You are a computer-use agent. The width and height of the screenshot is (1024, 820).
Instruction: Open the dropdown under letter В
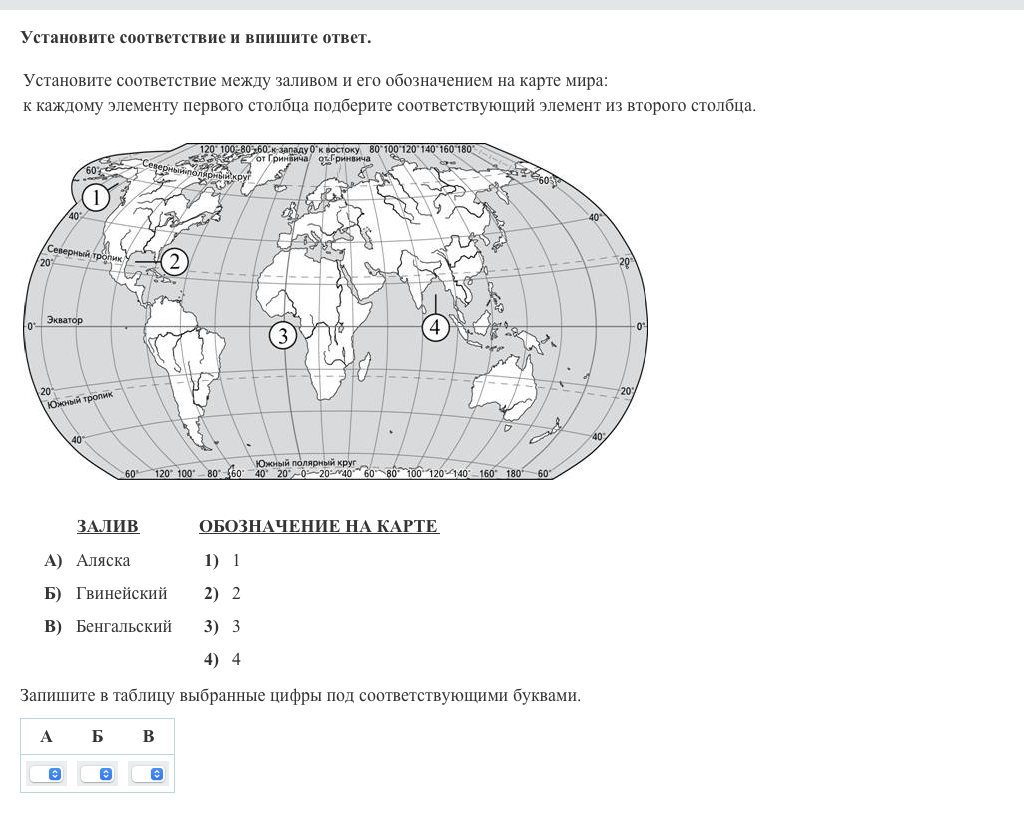point(148,774)
